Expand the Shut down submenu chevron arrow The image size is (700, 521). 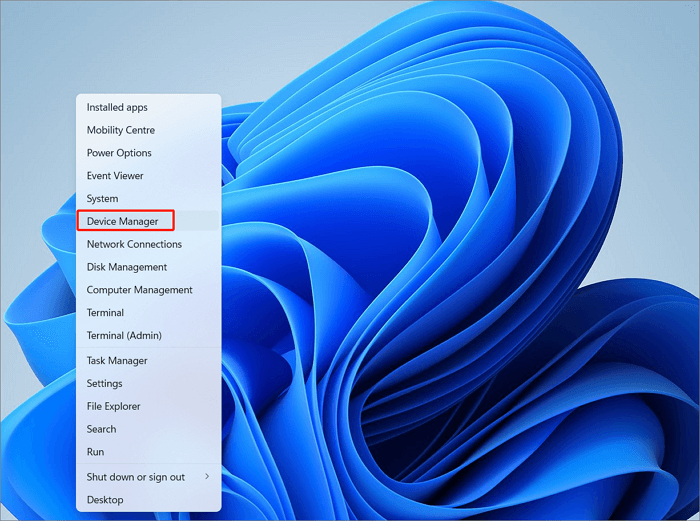tap(207, 477)
